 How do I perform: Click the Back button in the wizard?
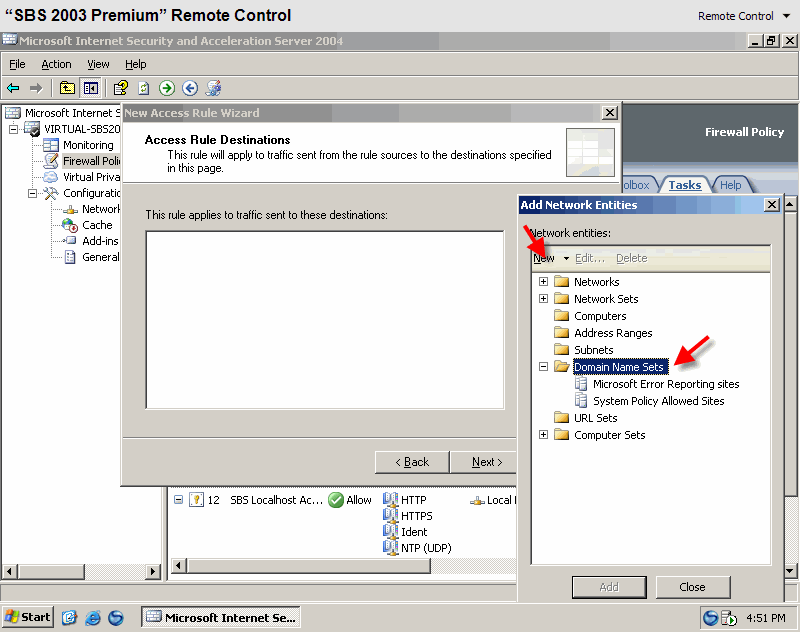point(412,462)
